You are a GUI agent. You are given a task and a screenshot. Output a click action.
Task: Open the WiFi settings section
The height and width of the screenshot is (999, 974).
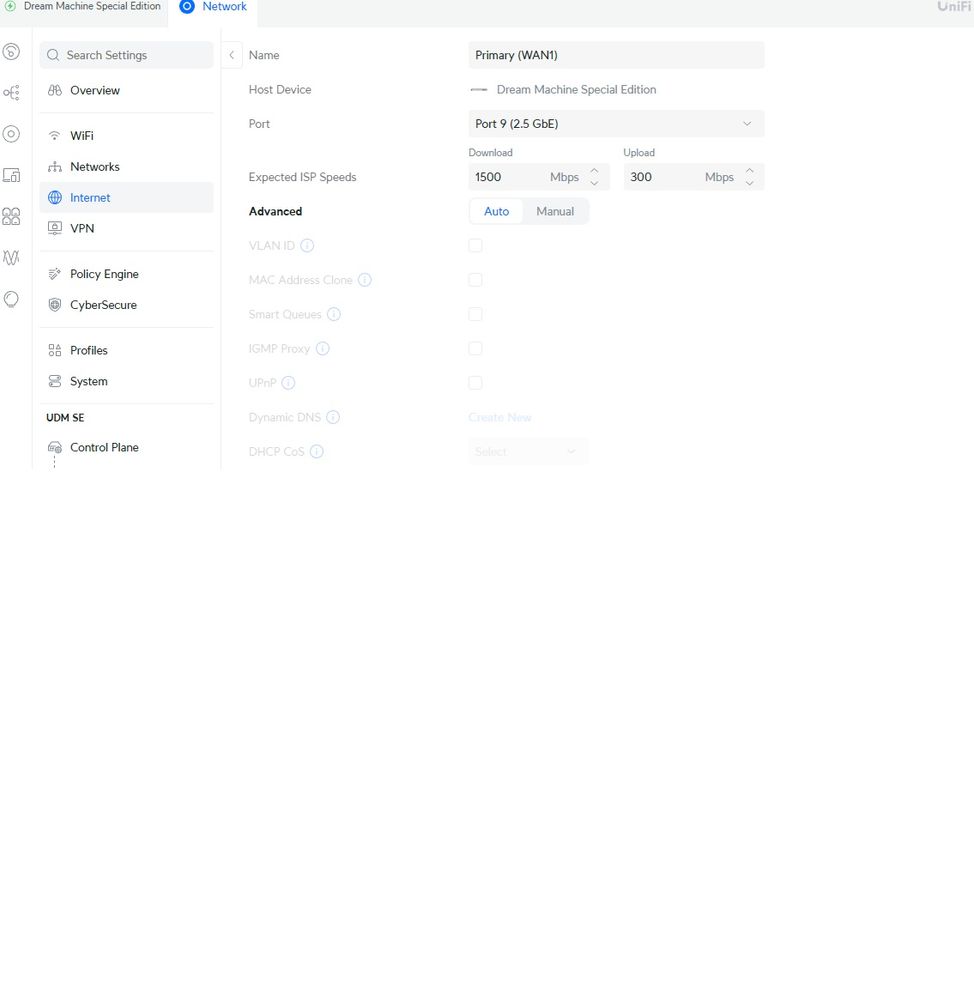pyautogui.click(x=82, y=136)
